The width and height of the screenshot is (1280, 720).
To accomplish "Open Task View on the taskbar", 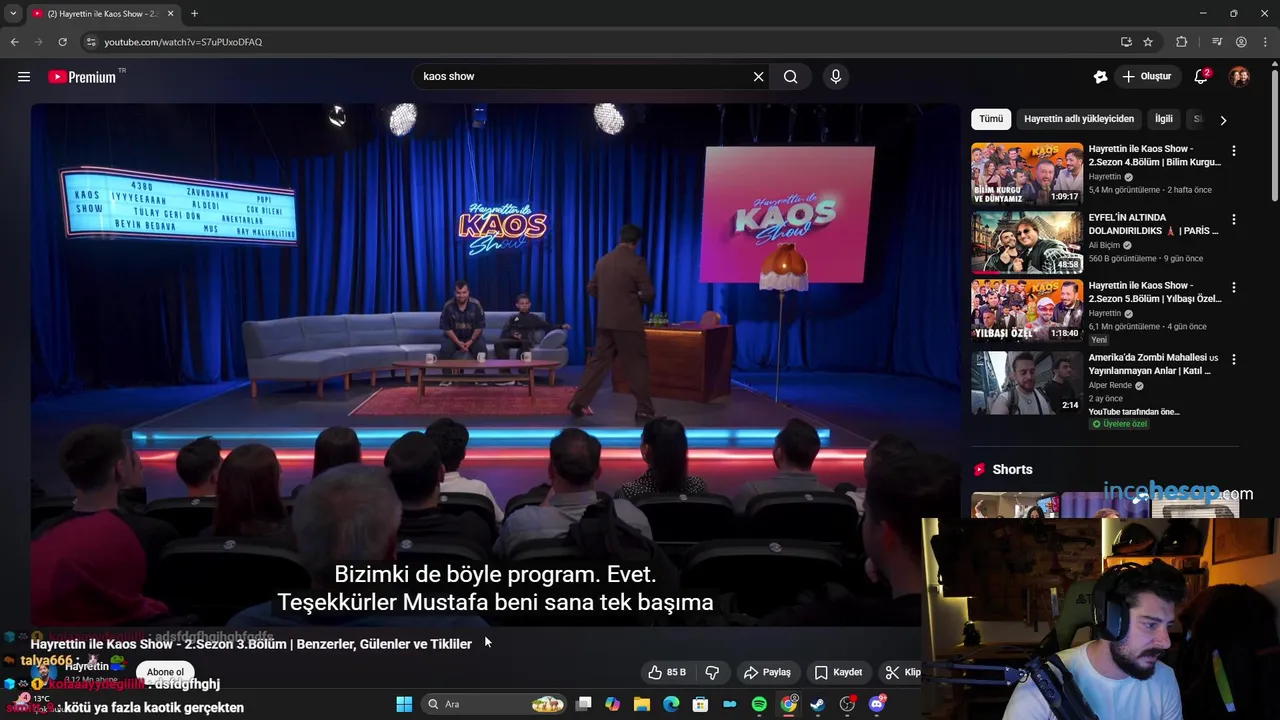I will 584,704.
